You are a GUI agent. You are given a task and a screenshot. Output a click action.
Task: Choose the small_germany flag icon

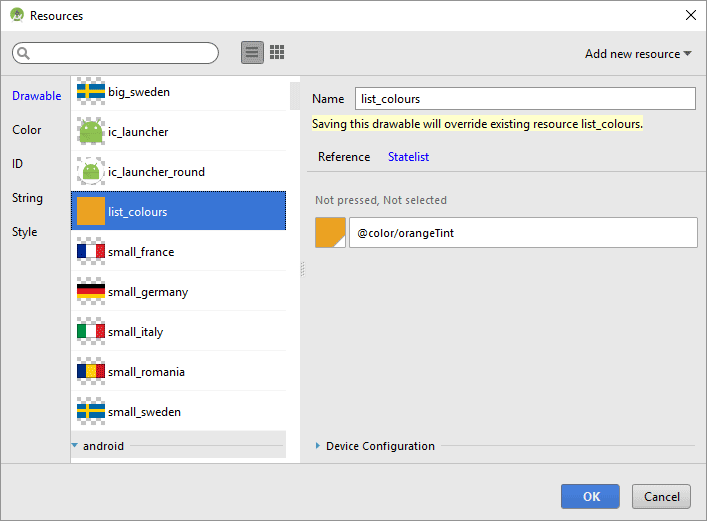[x=91, y=292]
